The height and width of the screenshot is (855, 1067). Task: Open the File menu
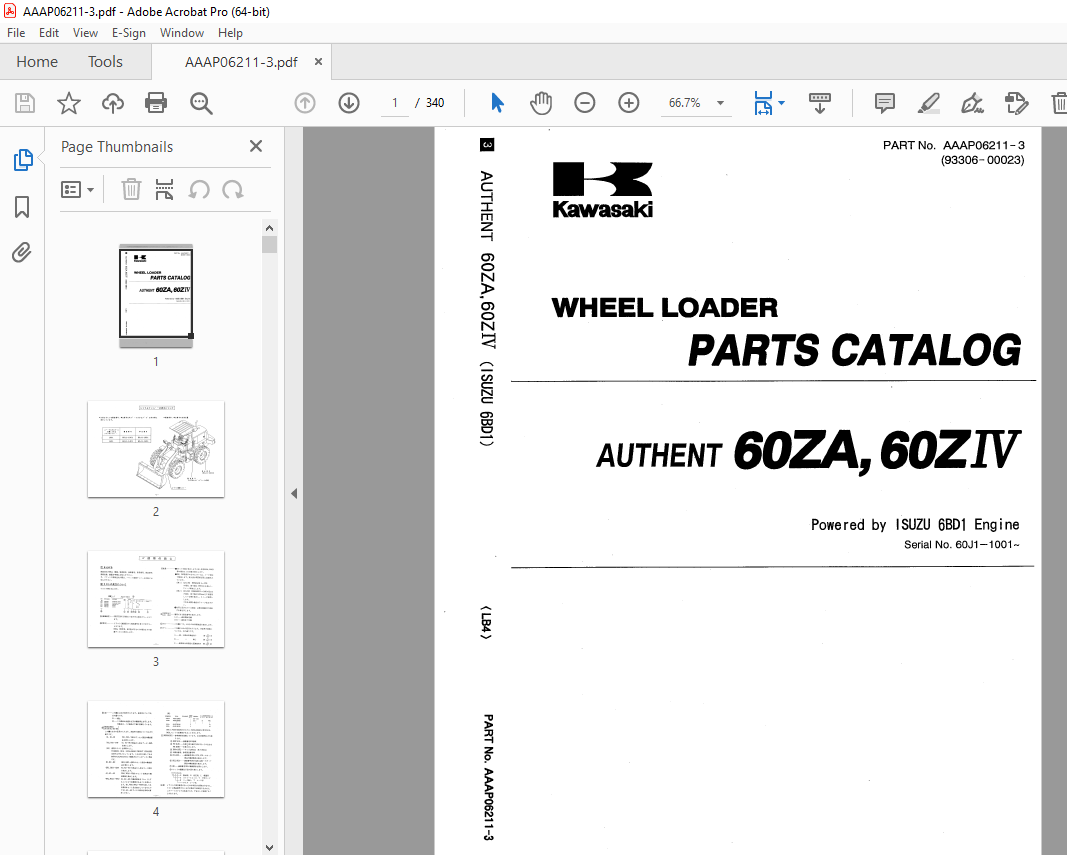[16, 33]
